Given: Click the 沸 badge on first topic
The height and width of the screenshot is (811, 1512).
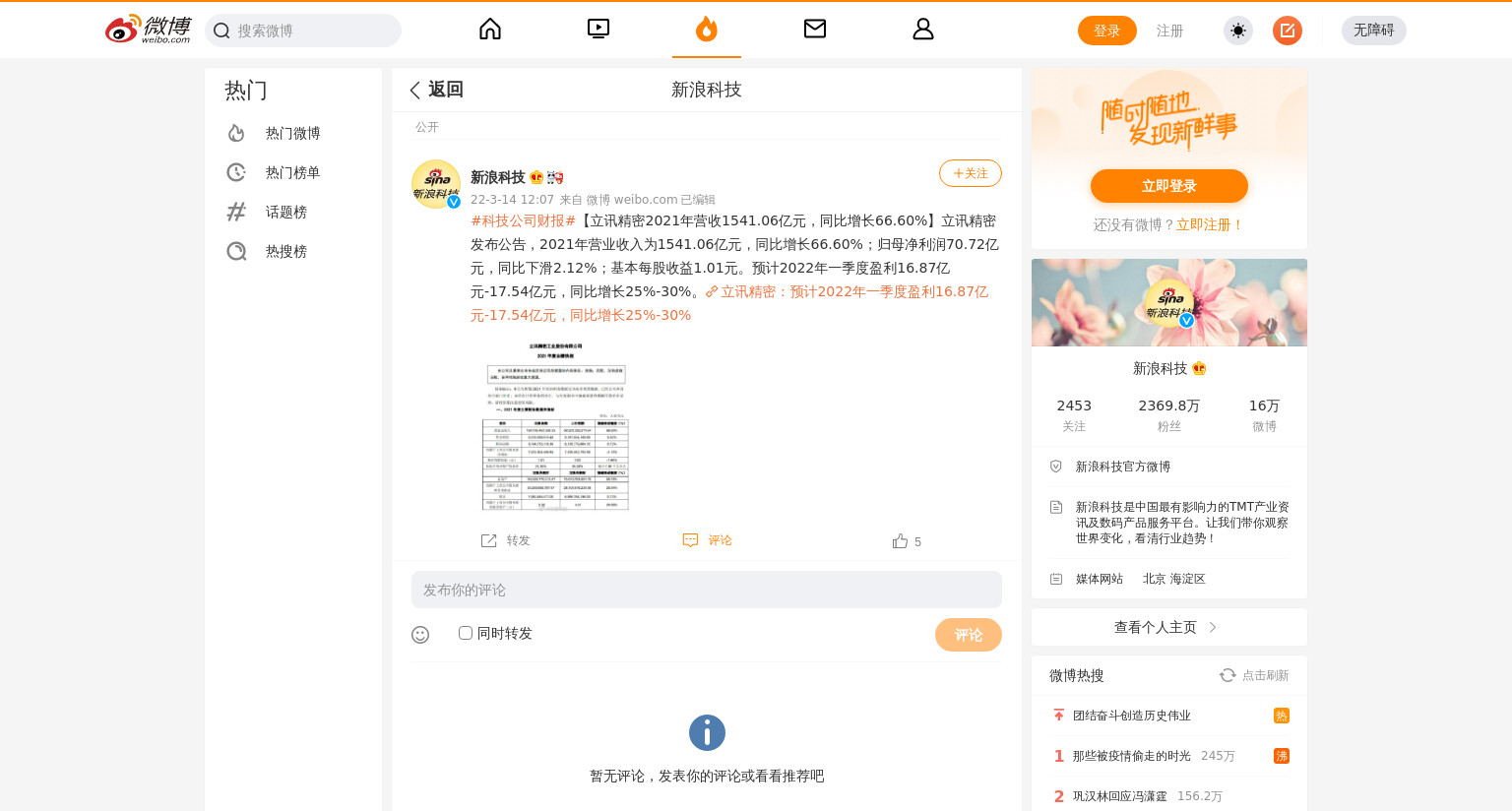Looking at the screenshot, I should tap(1282, 756).
